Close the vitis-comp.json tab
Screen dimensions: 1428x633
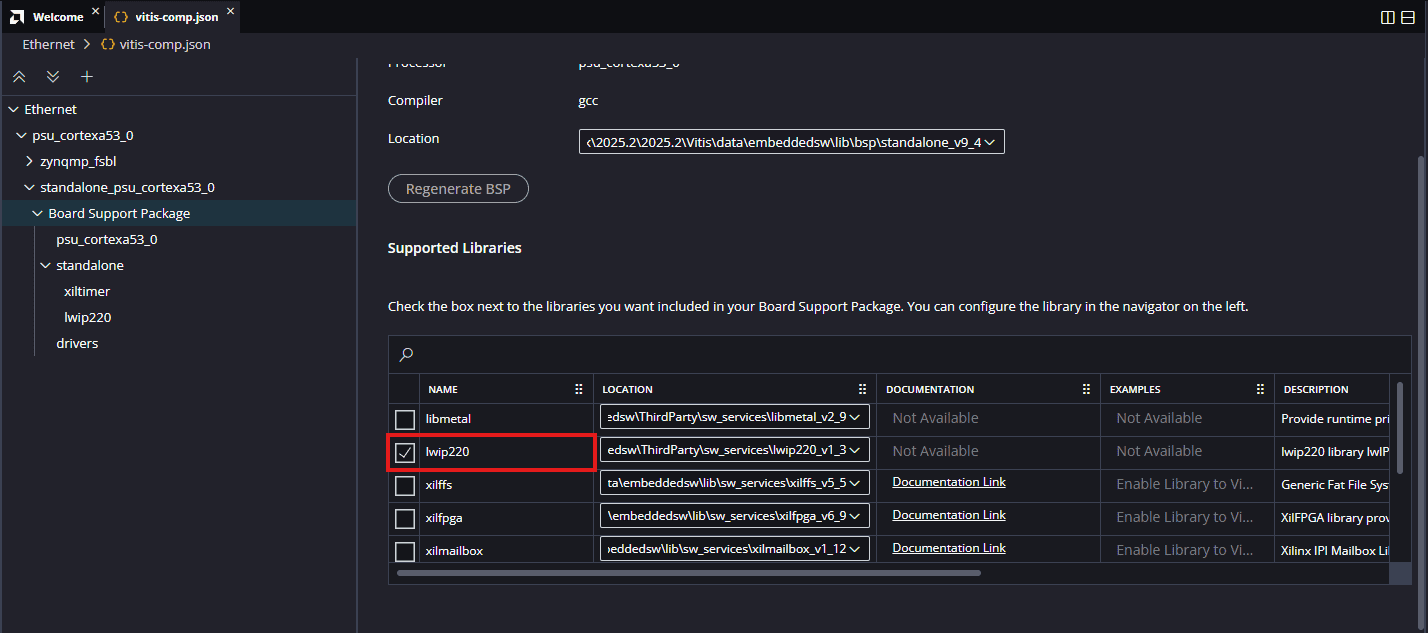click(230, 11)
